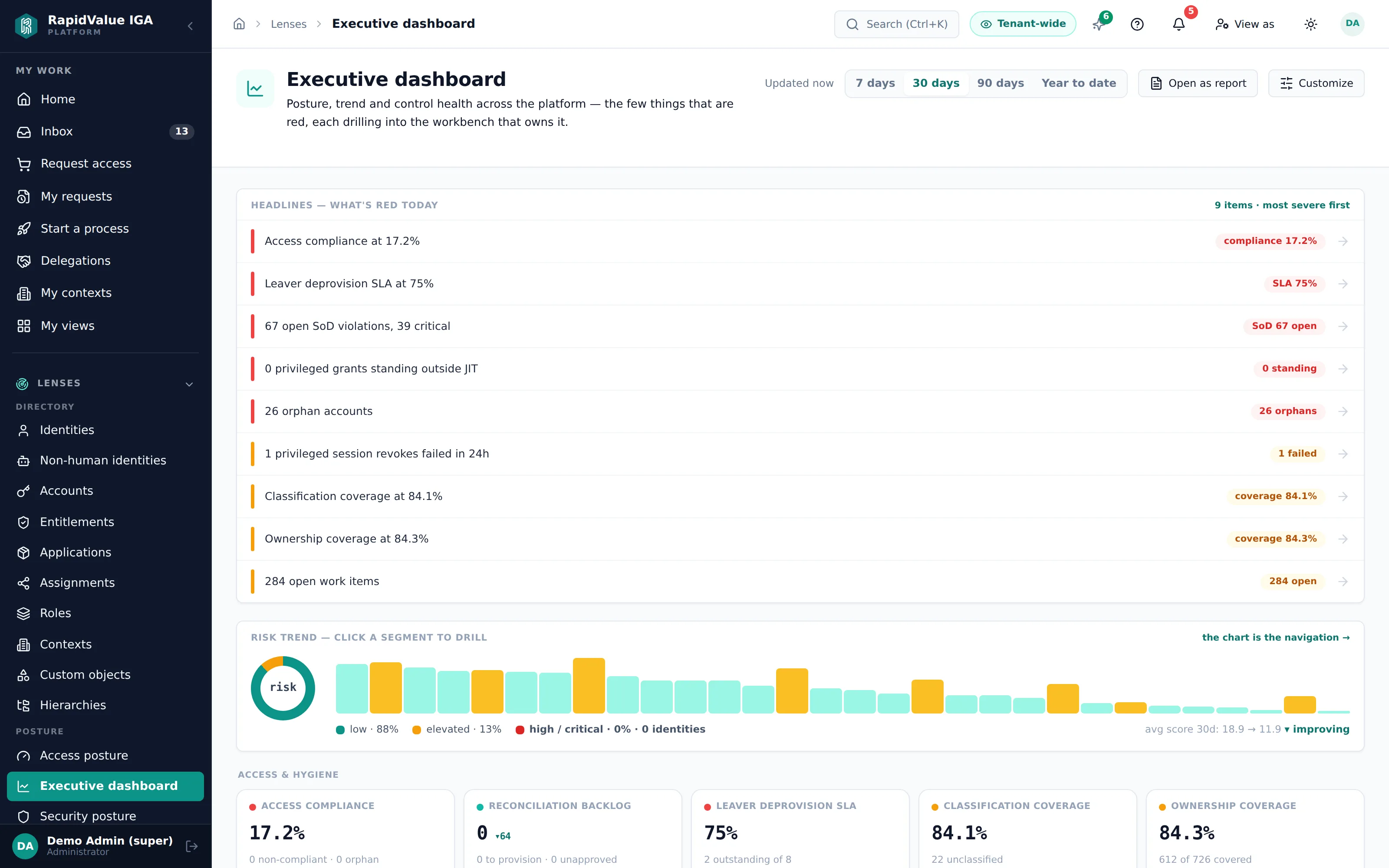Open the View as menu
Image resolution: width=1389 pixels, height=868 pixels.
pos(1245,24)
